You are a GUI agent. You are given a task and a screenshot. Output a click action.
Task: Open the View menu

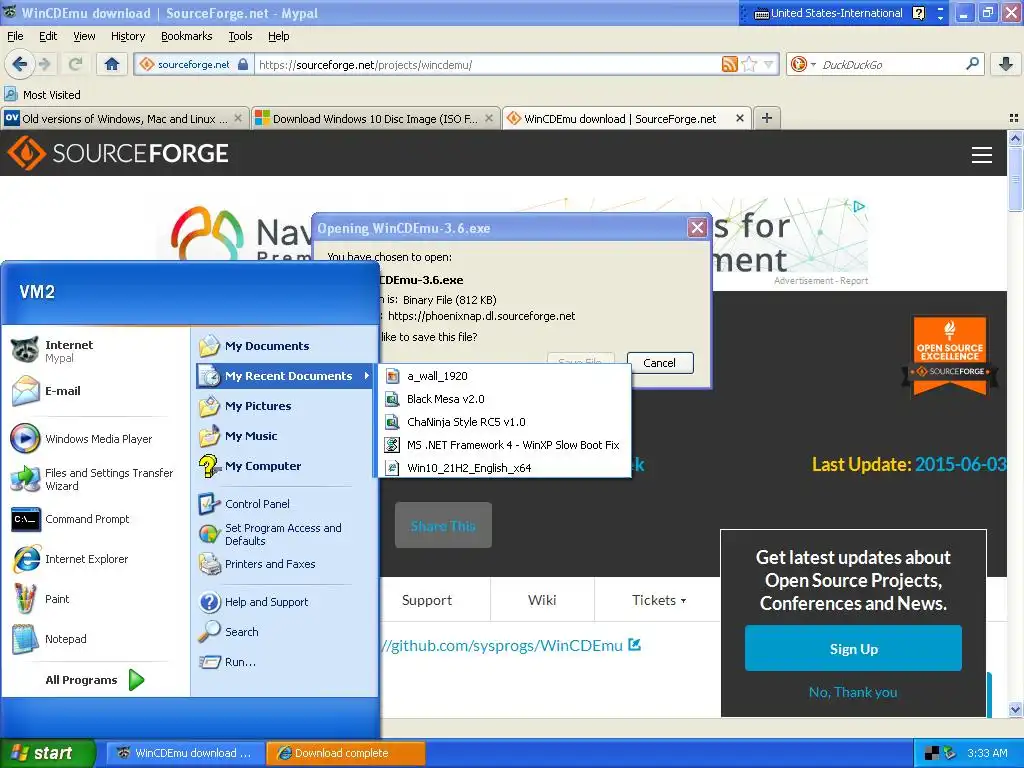pos(84,36)
